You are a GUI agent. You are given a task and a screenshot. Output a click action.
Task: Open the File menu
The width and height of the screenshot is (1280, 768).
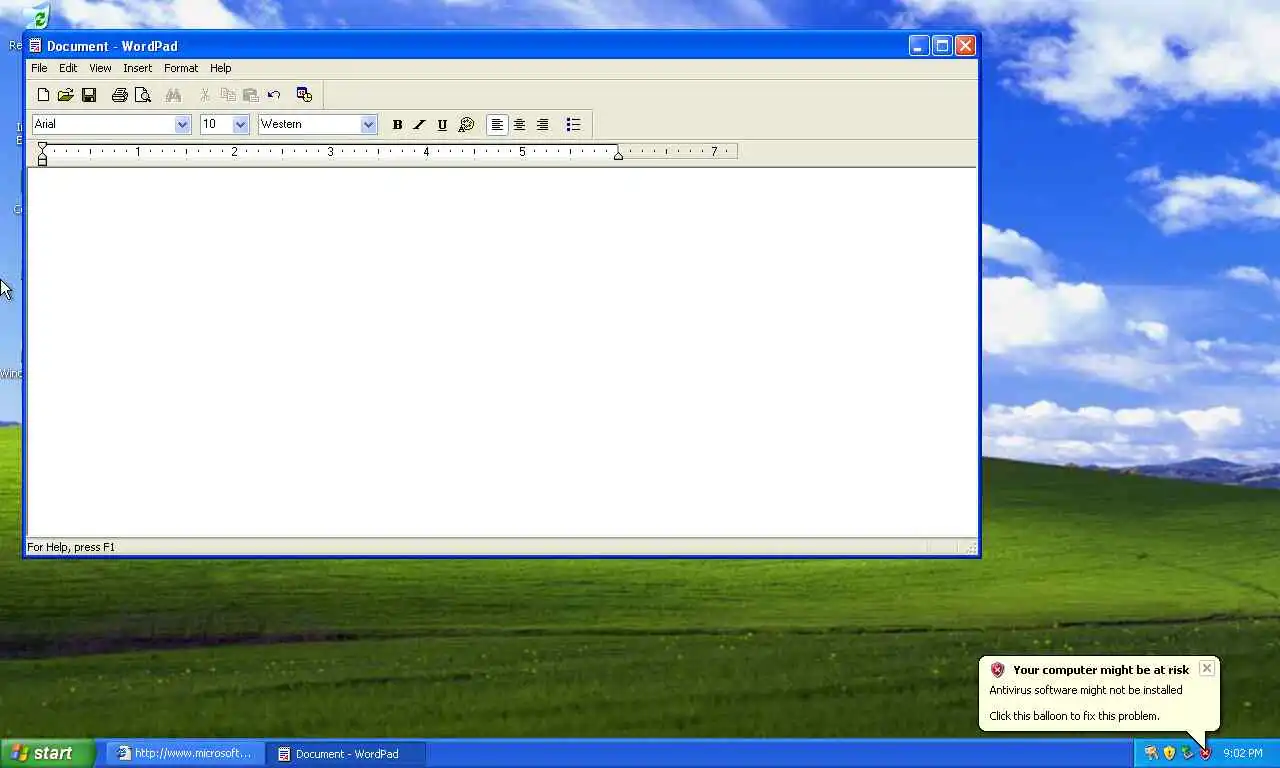pyautogui.click(x=39, y=68)
